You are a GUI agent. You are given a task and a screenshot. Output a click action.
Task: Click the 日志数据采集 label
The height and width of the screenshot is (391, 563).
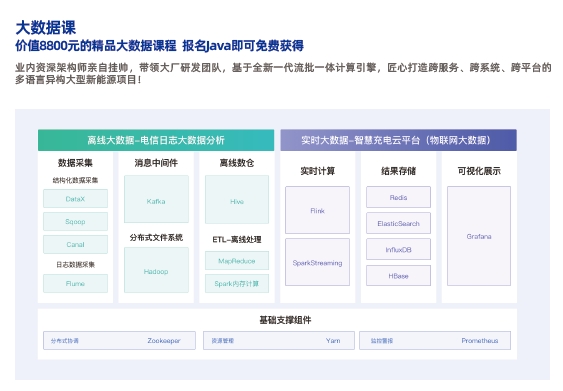75,265
